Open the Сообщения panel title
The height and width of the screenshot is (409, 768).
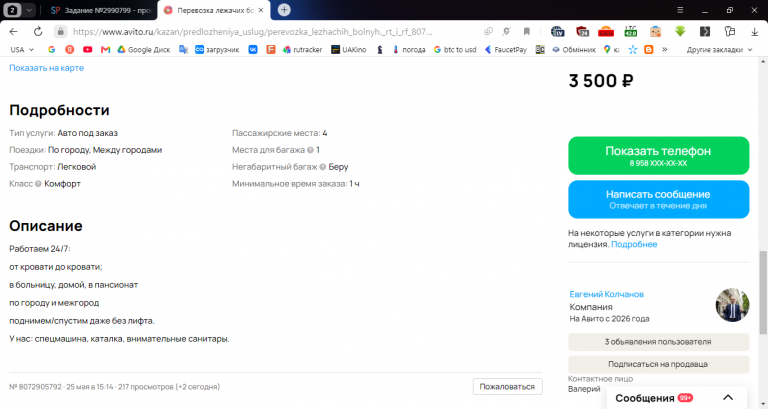pyautogui.click(x=645, y=398)
